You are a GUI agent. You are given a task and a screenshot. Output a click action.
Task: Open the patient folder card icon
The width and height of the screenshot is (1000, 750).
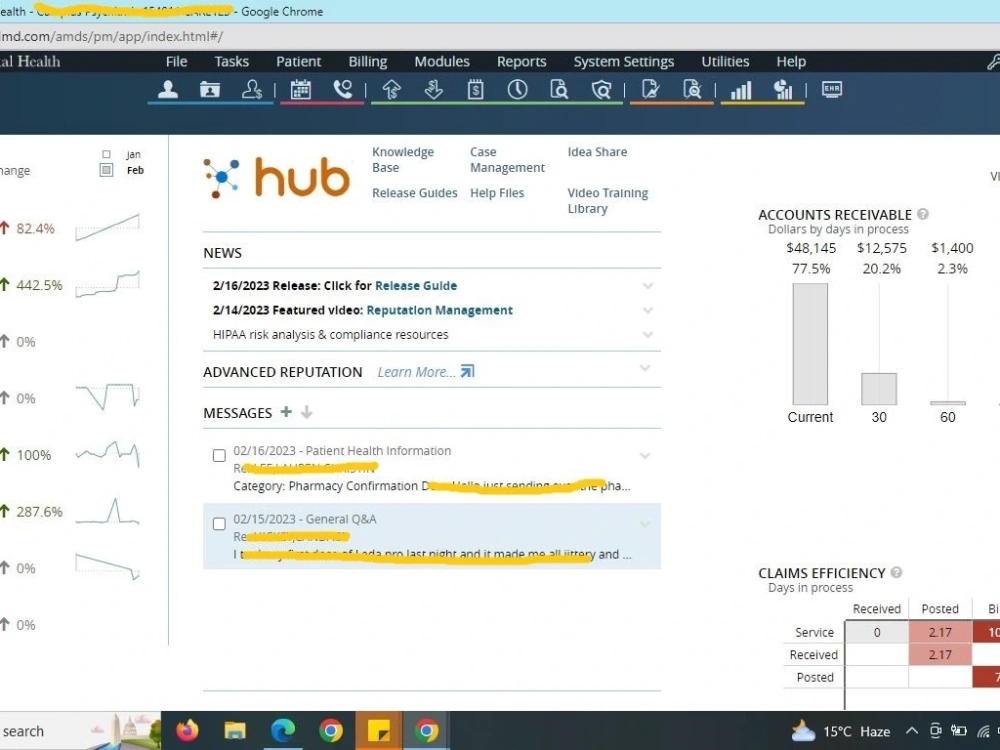point(210,89)
